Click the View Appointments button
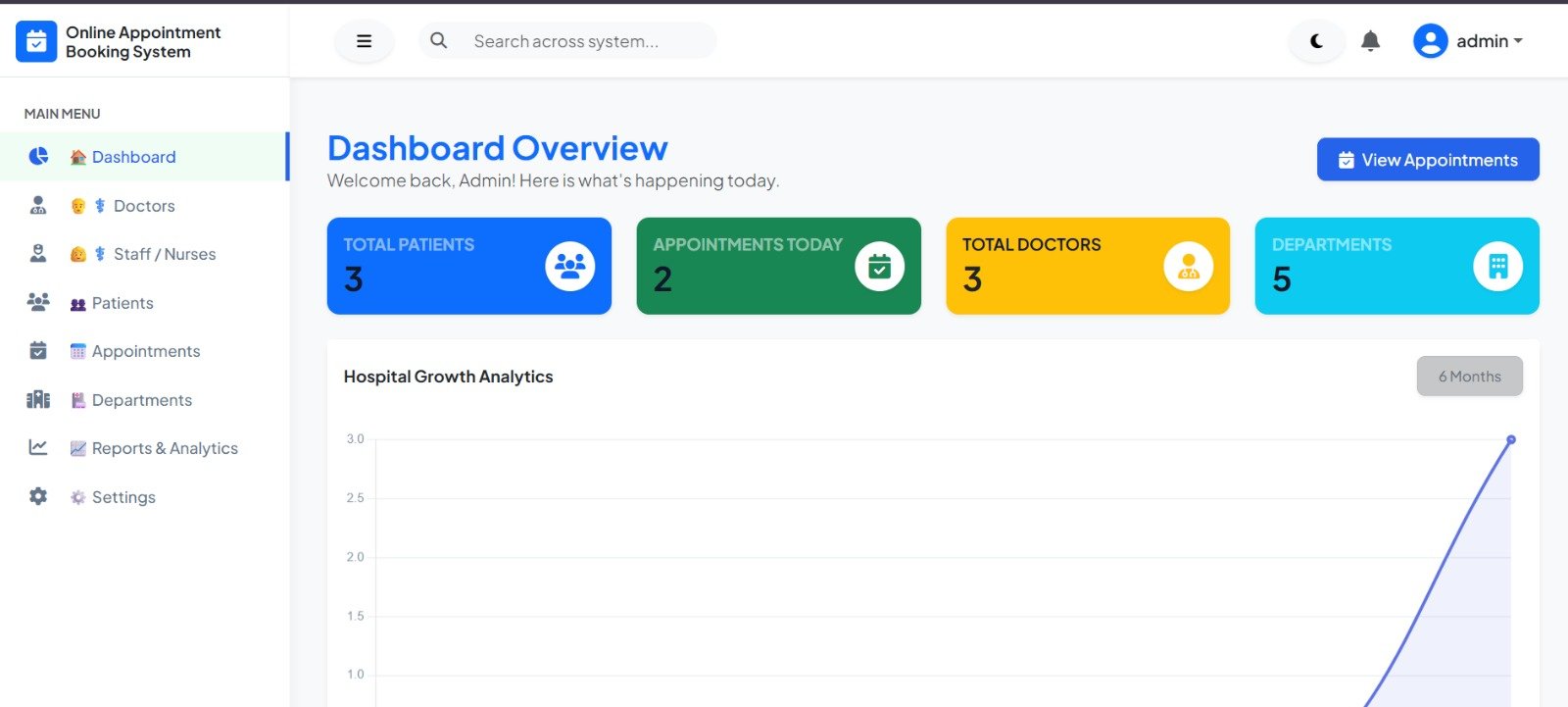Viewport: 1568px width, 707px height. click(x=1428, y=160)
